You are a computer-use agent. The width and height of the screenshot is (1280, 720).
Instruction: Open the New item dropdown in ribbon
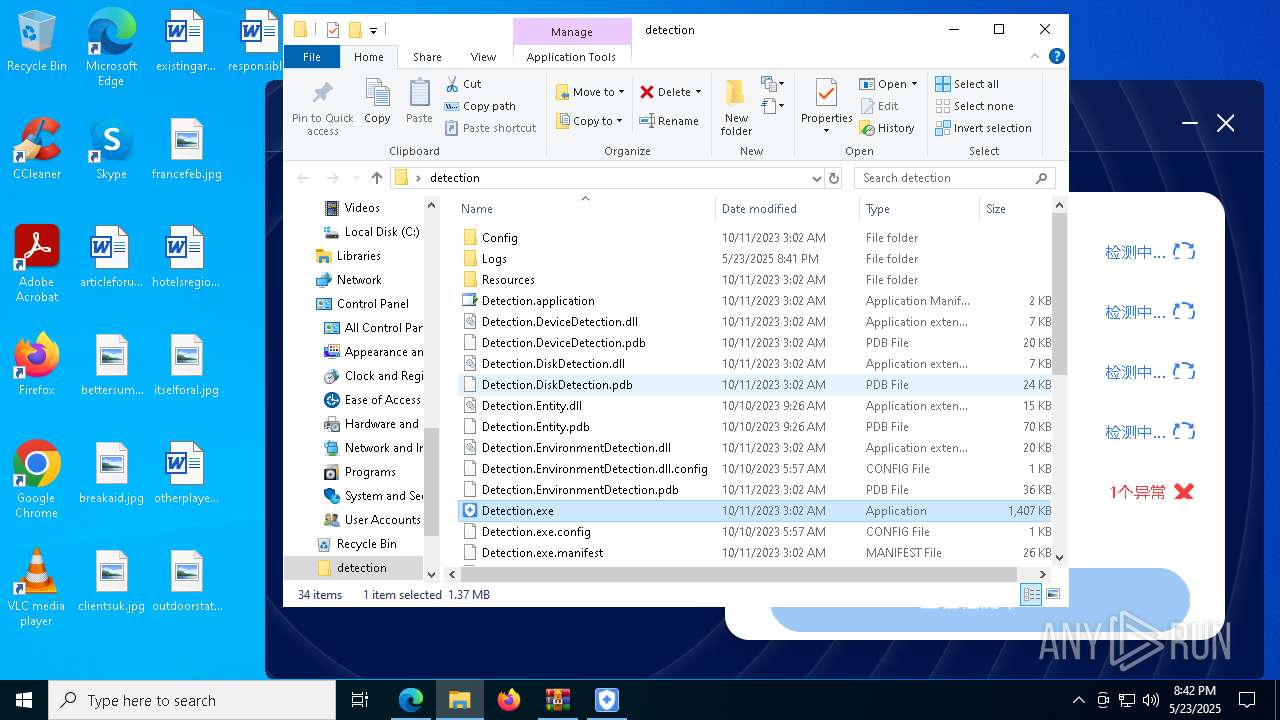tap(771, 84)
